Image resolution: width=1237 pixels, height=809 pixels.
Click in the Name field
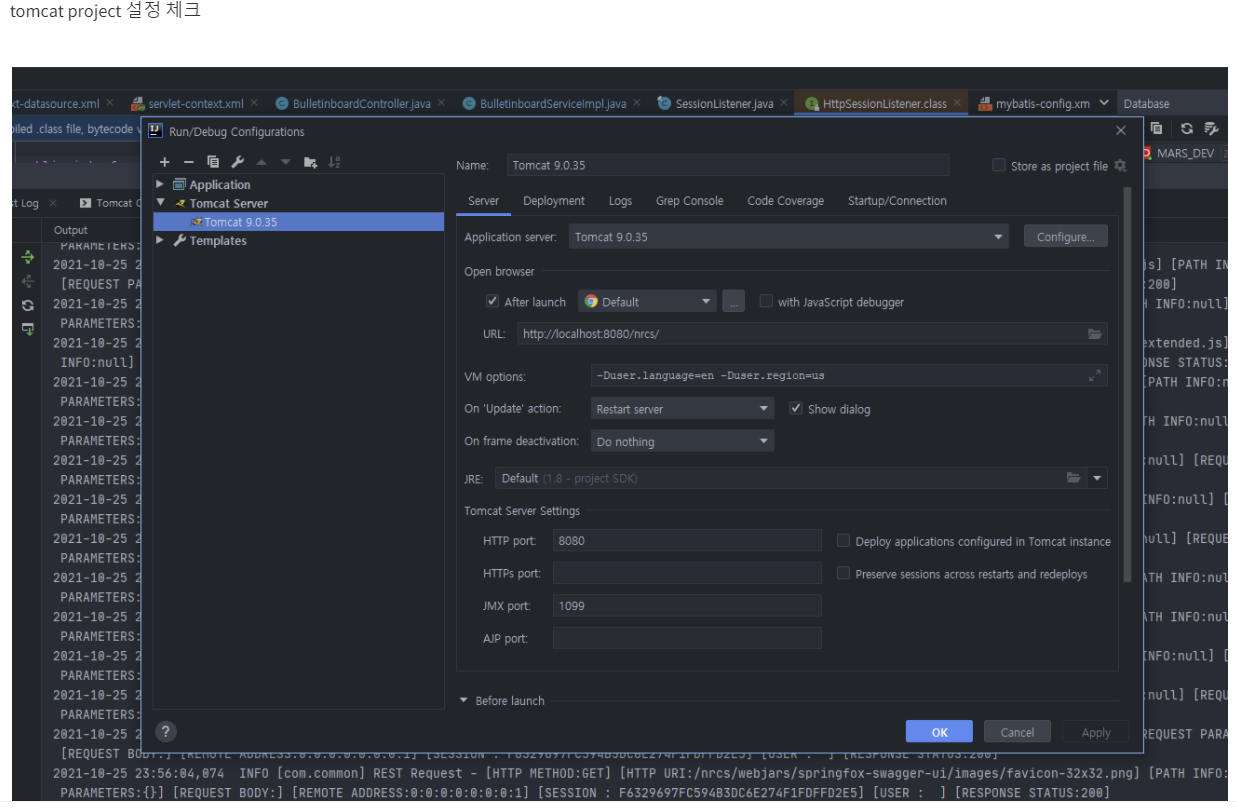point(727,165)
